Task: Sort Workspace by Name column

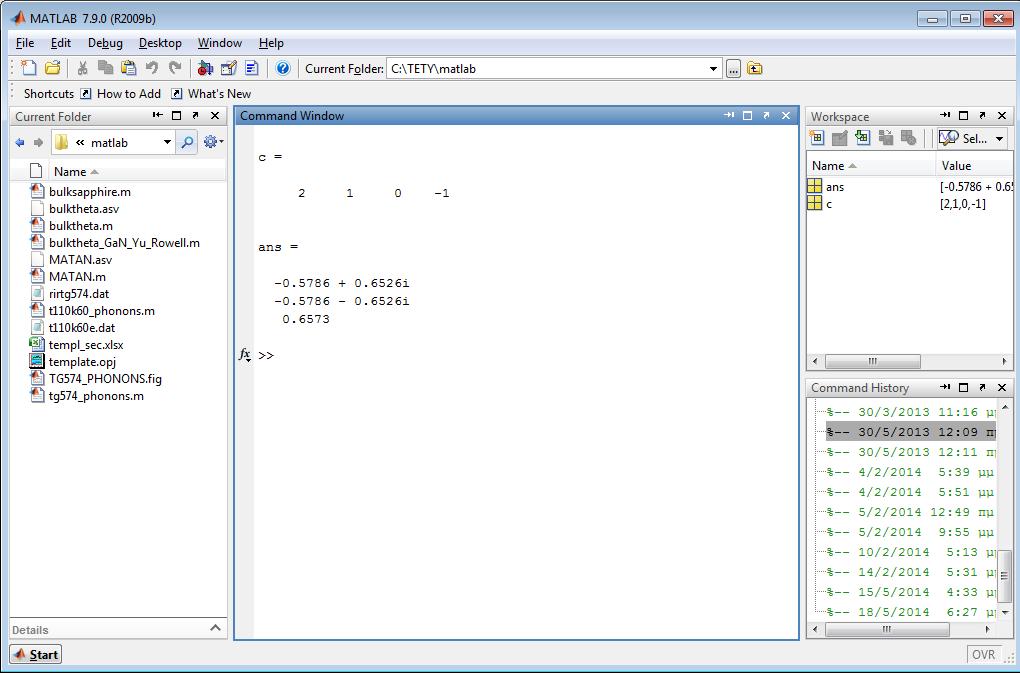Action: (x=871, y=166)
